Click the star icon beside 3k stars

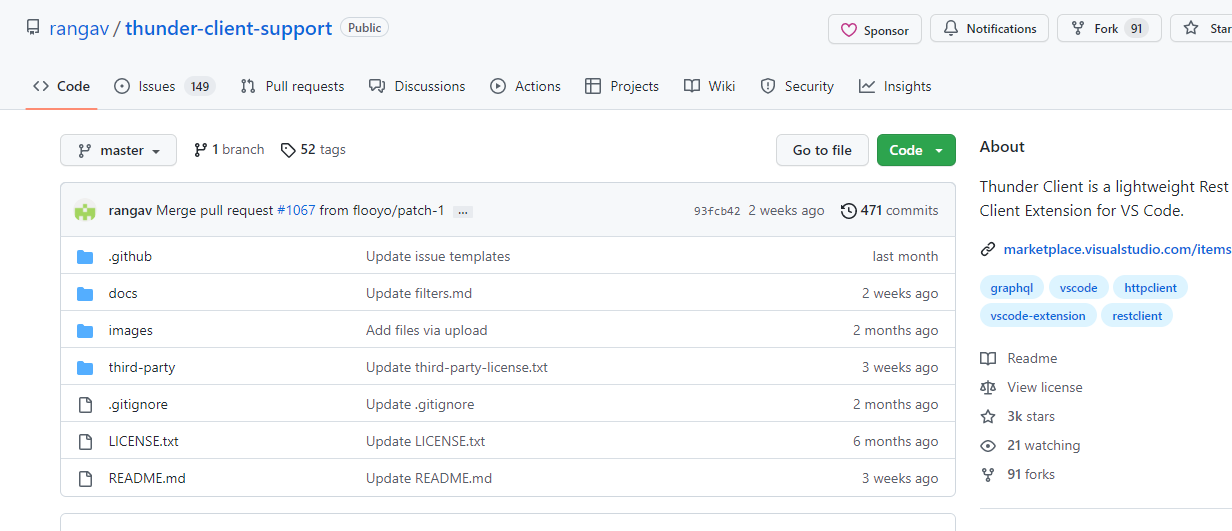click(988, 417)
